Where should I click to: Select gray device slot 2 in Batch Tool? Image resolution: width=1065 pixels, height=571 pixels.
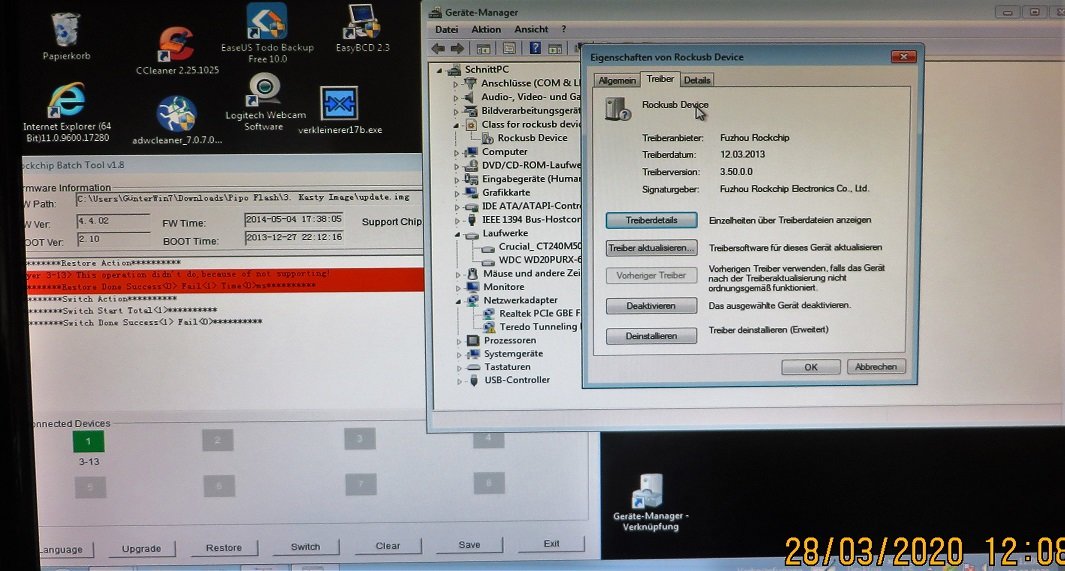[x=217, y=440]
